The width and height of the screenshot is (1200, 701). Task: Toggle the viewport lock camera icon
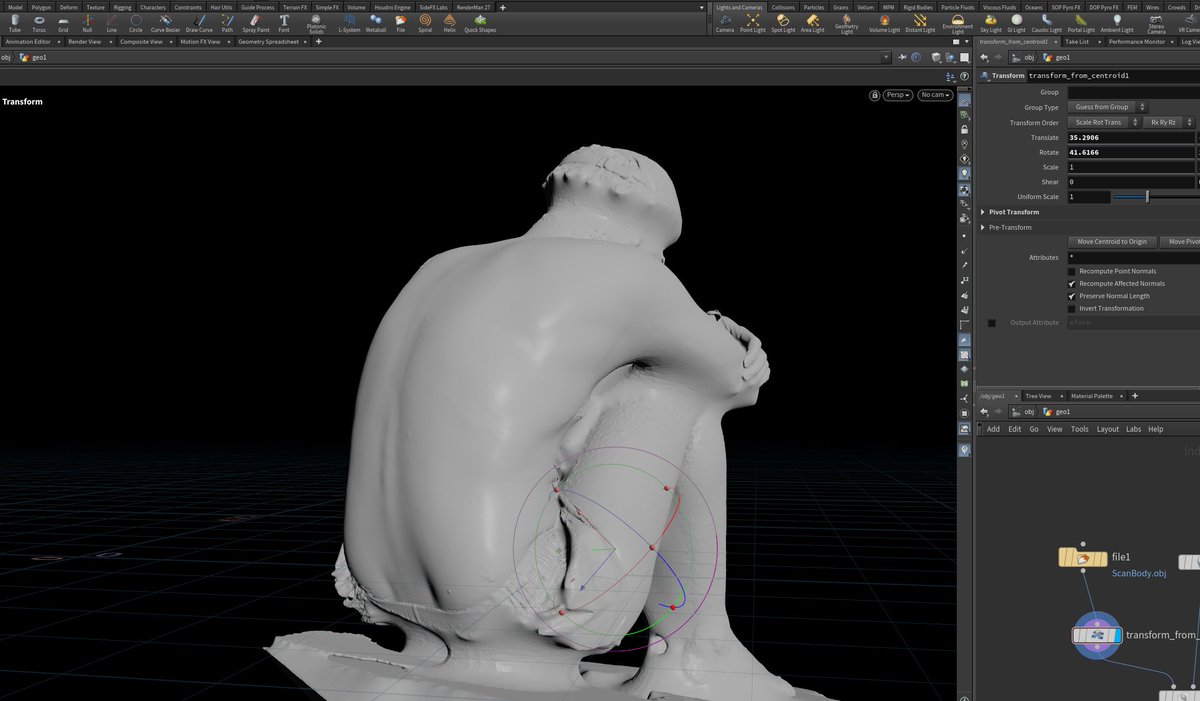pos(875,95)
